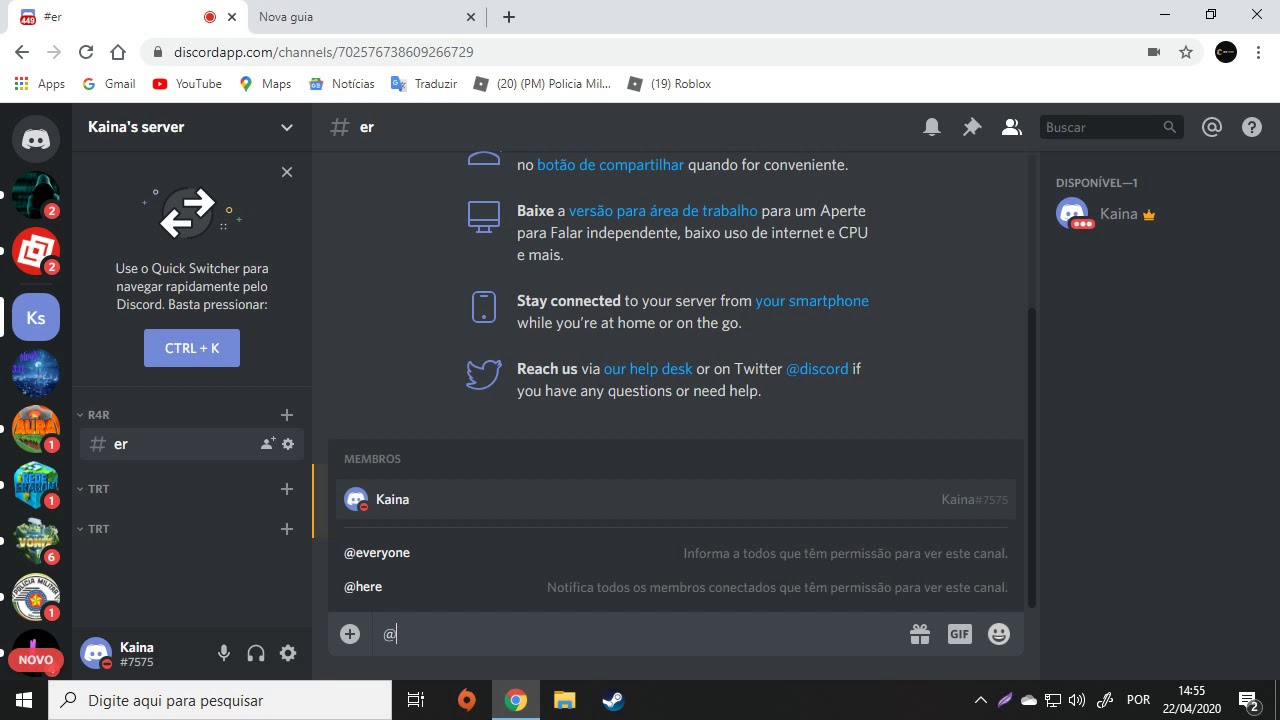This screenshot has width=1280, height=720.
Task: Open your smartphone link
Action: click(812, 301)
